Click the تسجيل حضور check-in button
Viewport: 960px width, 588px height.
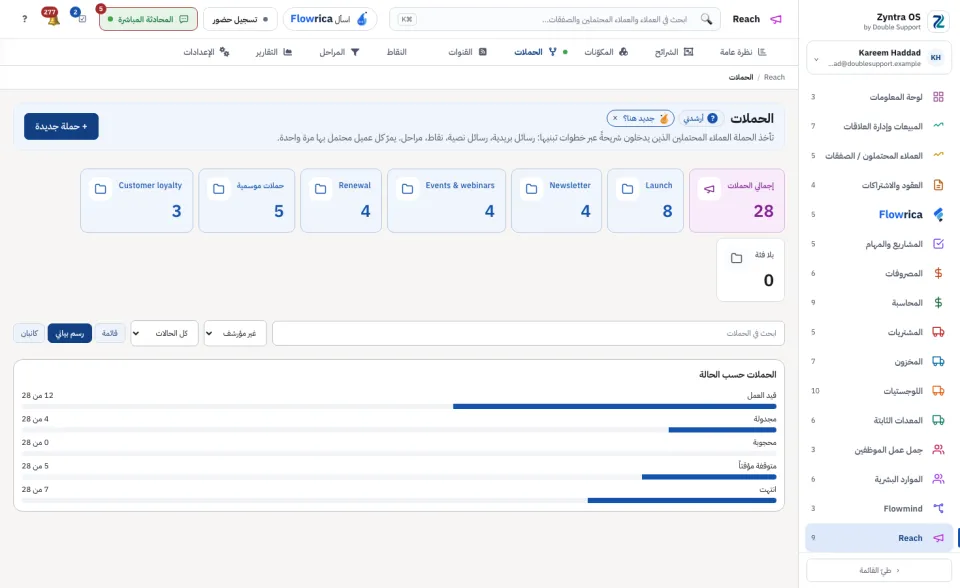click(240, 19)
